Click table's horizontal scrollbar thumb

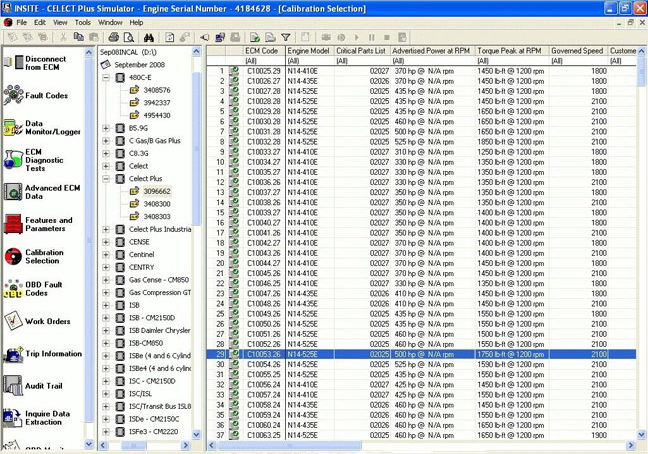tap(289, 445)
